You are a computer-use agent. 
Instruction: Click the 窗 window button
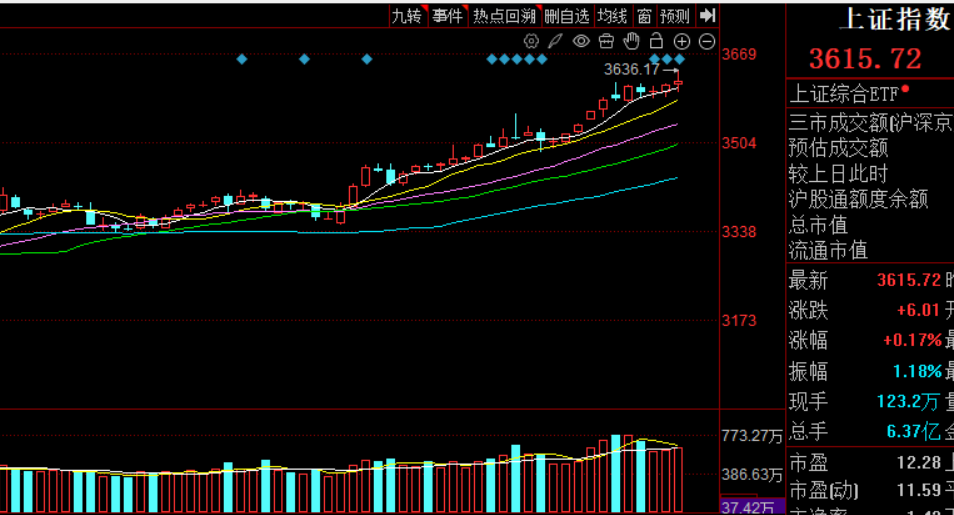[644, 16]
